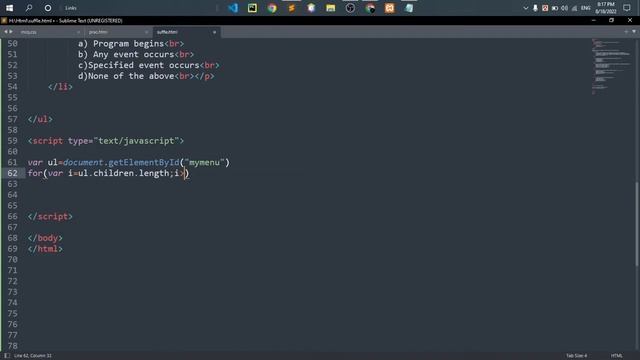Go to next tab arrow
The width and height of the screenshot is (640, 360).
11,31
